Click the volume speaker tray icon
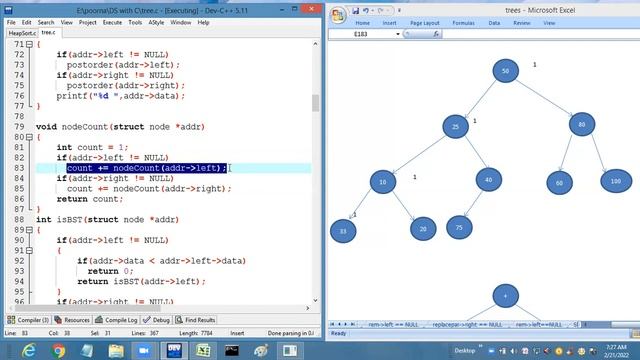This screenshot has height=360, width=640. point(513,351)
